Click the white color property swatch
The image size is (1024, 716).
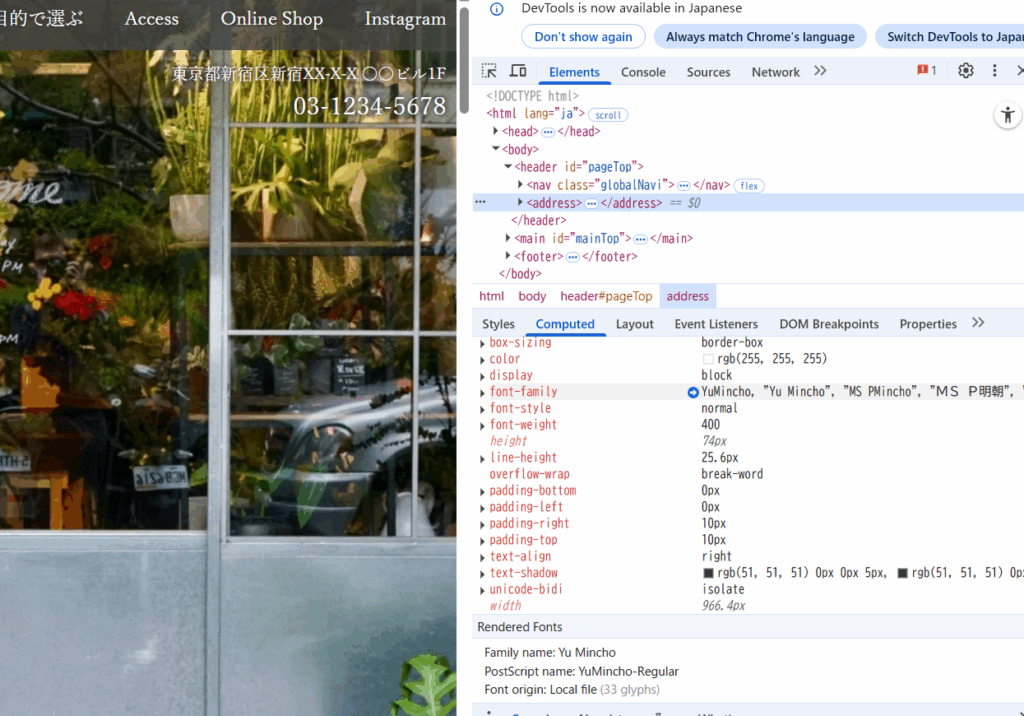point(708,360)
